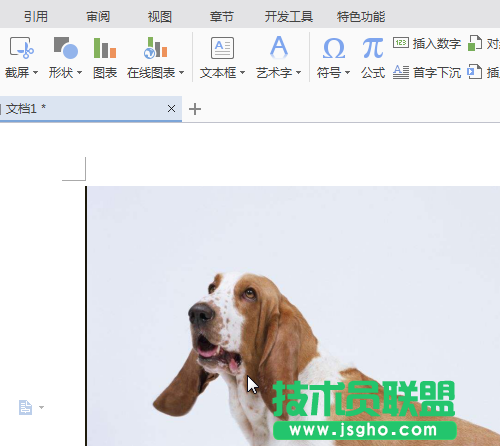500x446 pixels.
Task: Click the 对象 object icon at ribbon edge
Action: 475,43
